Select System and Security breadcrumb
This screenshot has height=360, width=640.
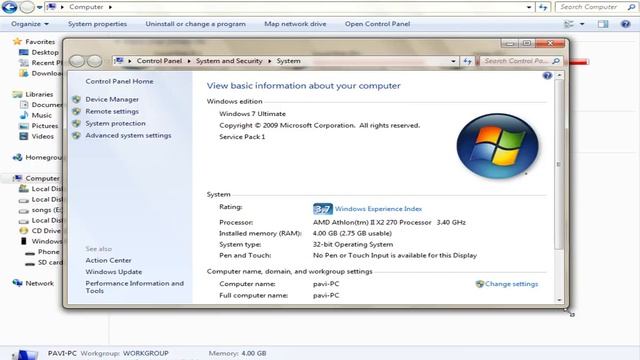click(x=229, y=61)
